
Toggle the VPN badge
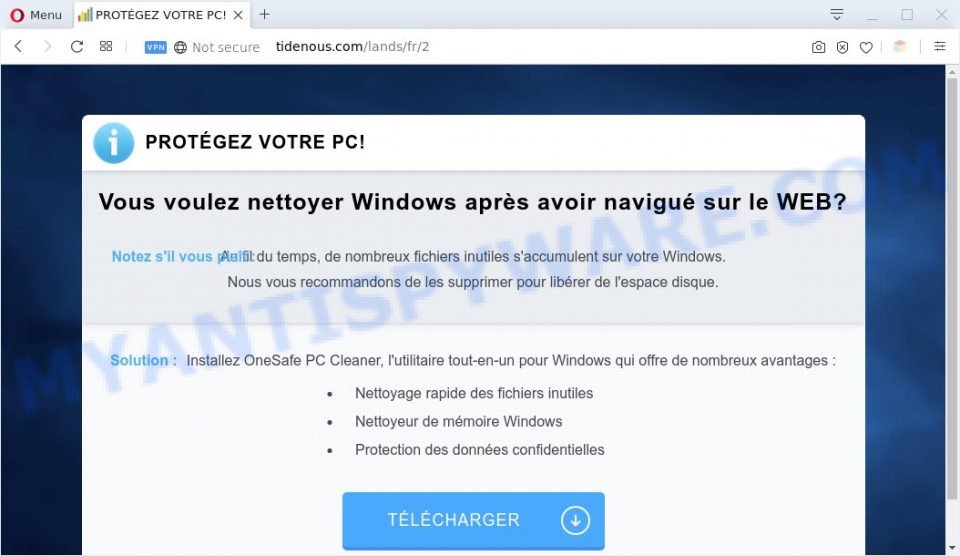pos(156,47)
